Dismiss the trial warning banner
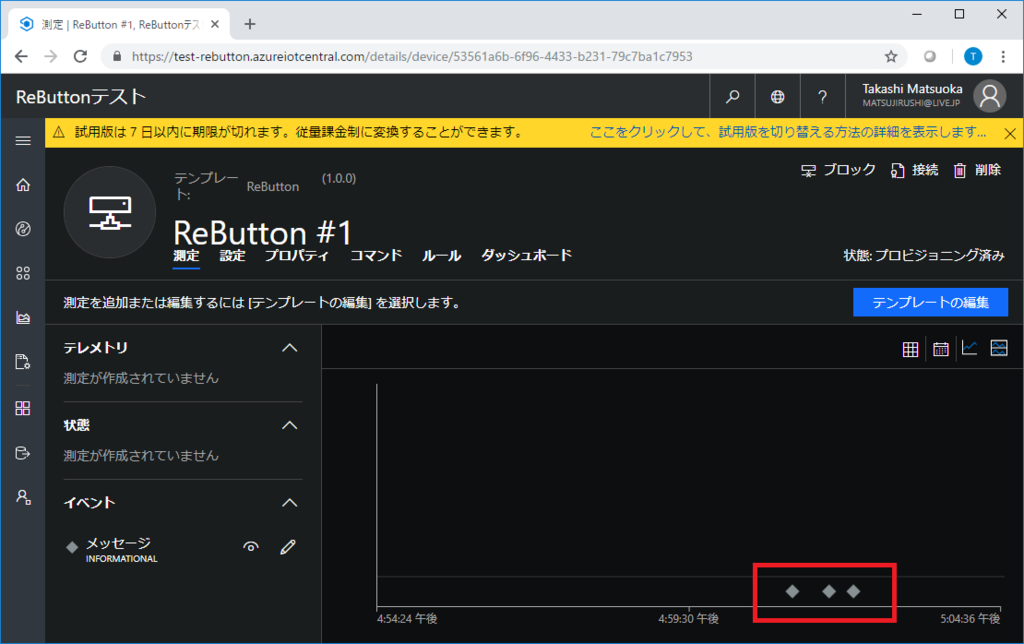The image size is (1024, 644). coord(1008,132)
